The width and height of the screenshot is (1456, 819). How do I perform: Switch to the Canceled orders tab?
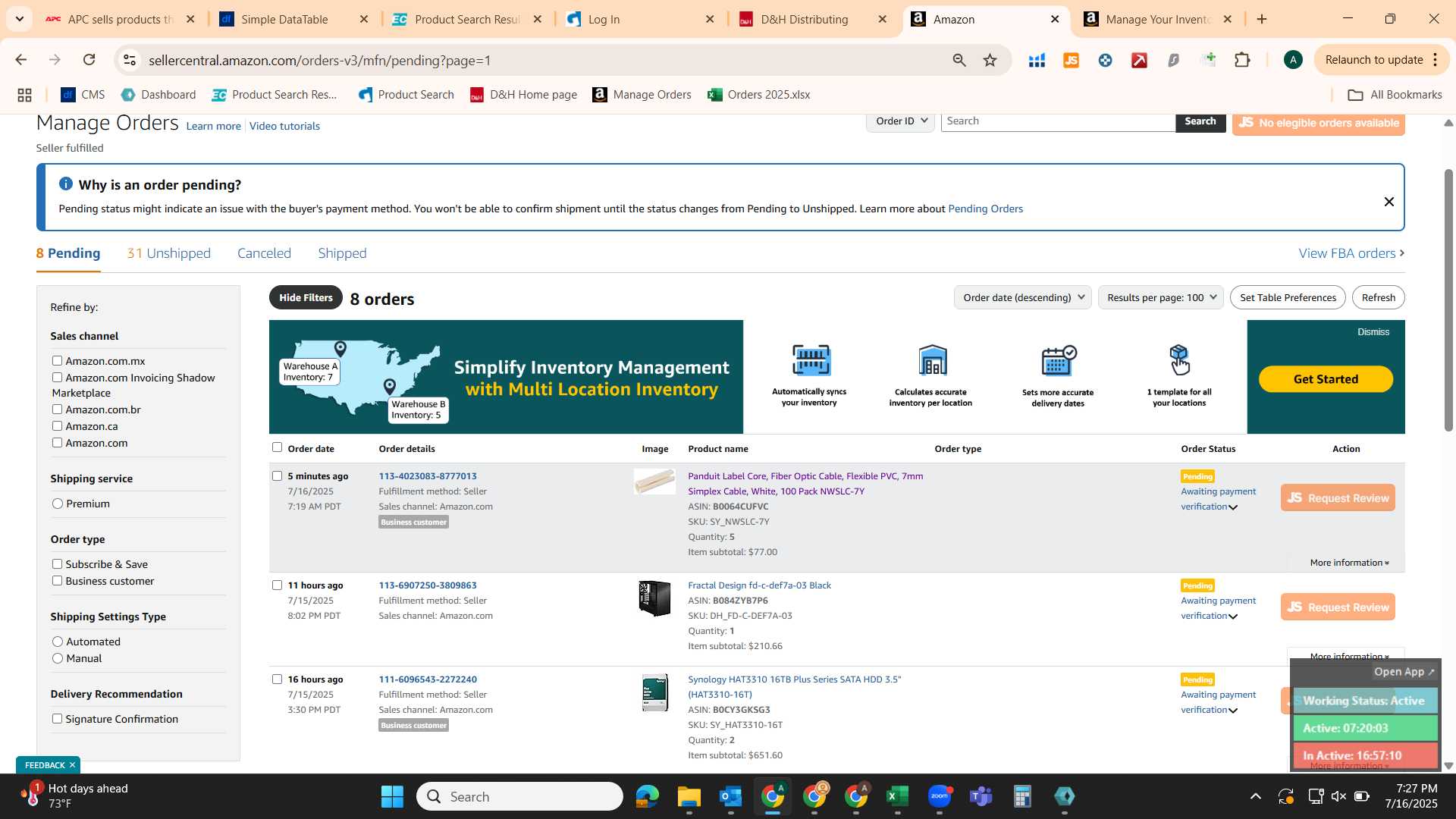tap(264, 253)
